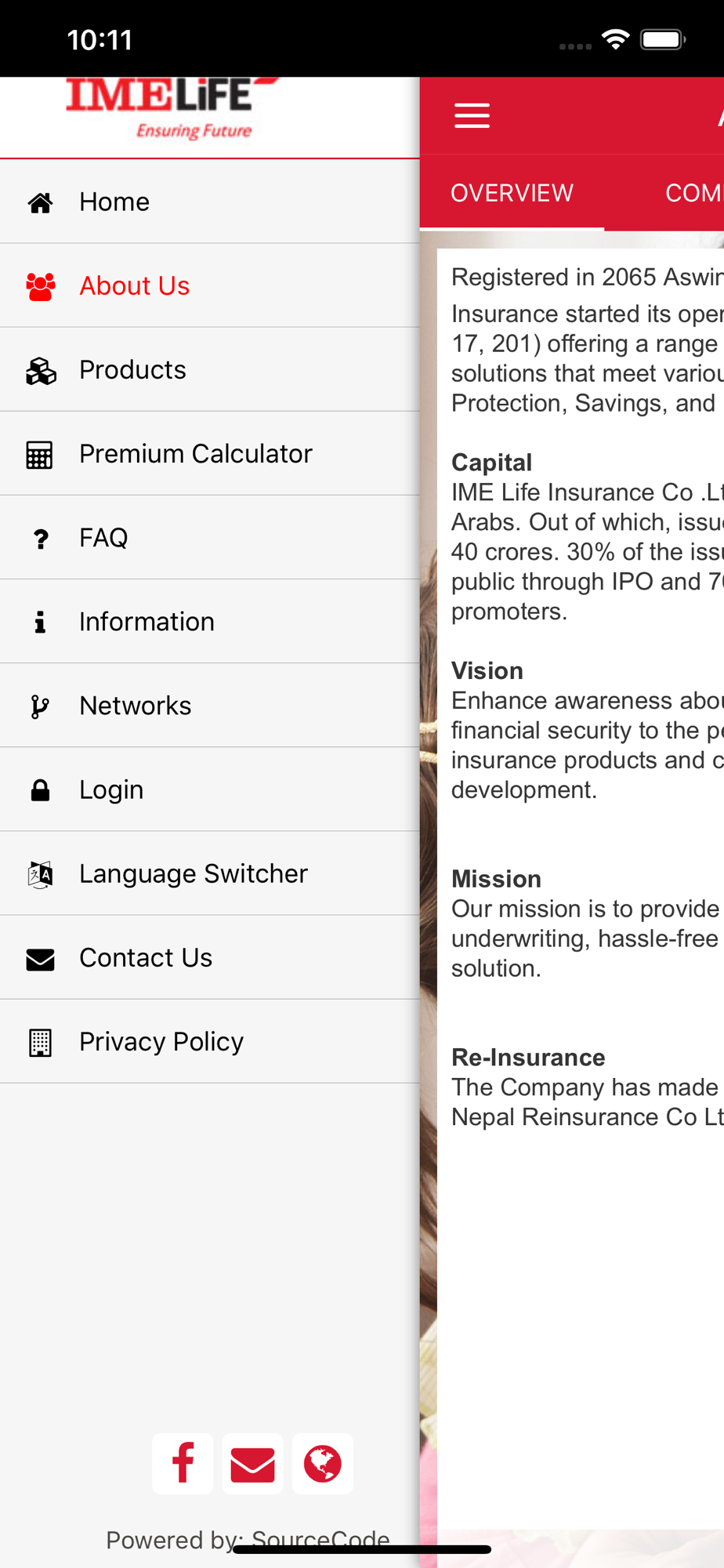
Task: Switch to the partially visible COM tab
Action: click(693, 193)
